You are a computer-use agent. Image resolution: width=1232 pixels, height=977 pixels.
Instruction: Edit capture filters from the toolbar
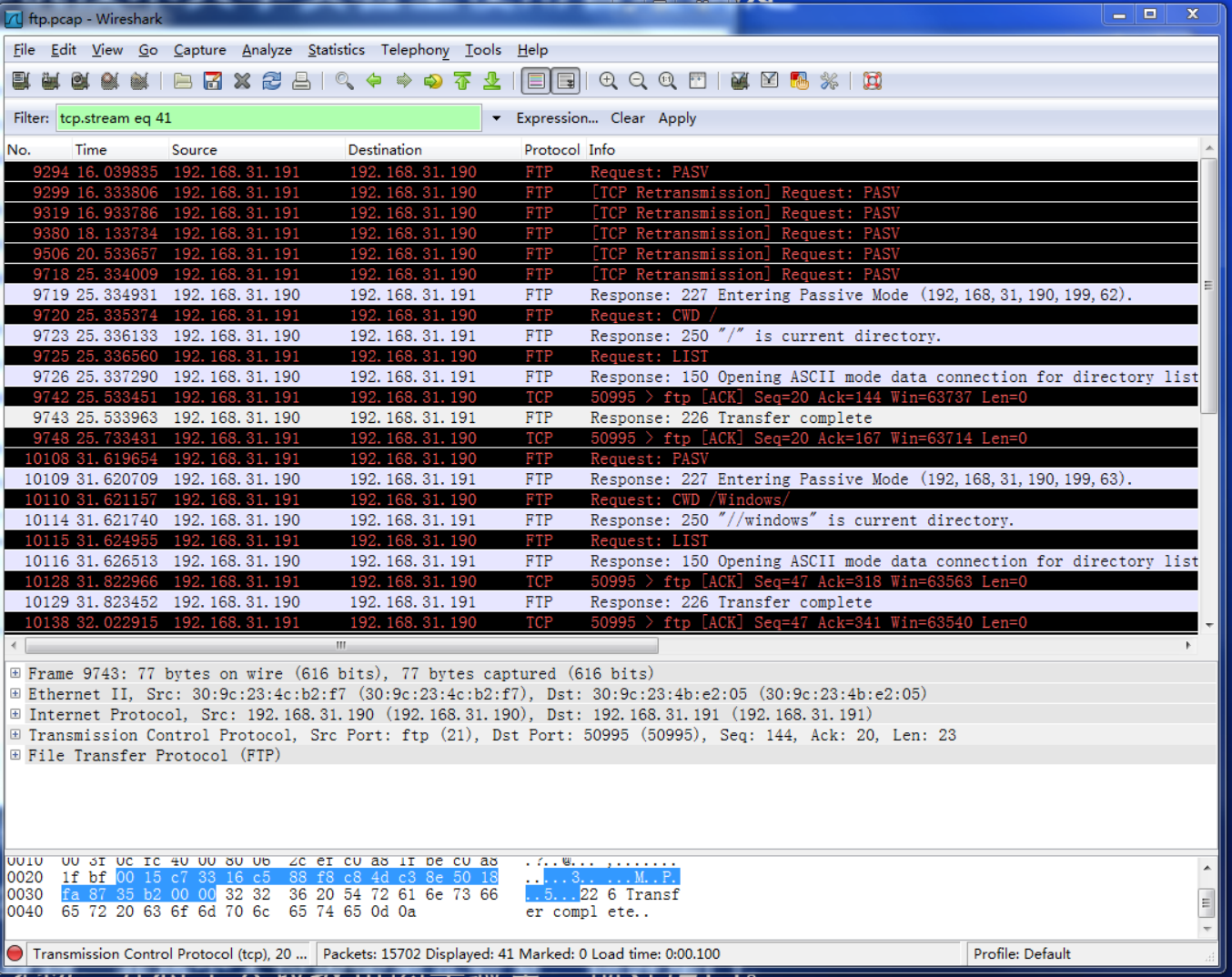coord(740,81)
